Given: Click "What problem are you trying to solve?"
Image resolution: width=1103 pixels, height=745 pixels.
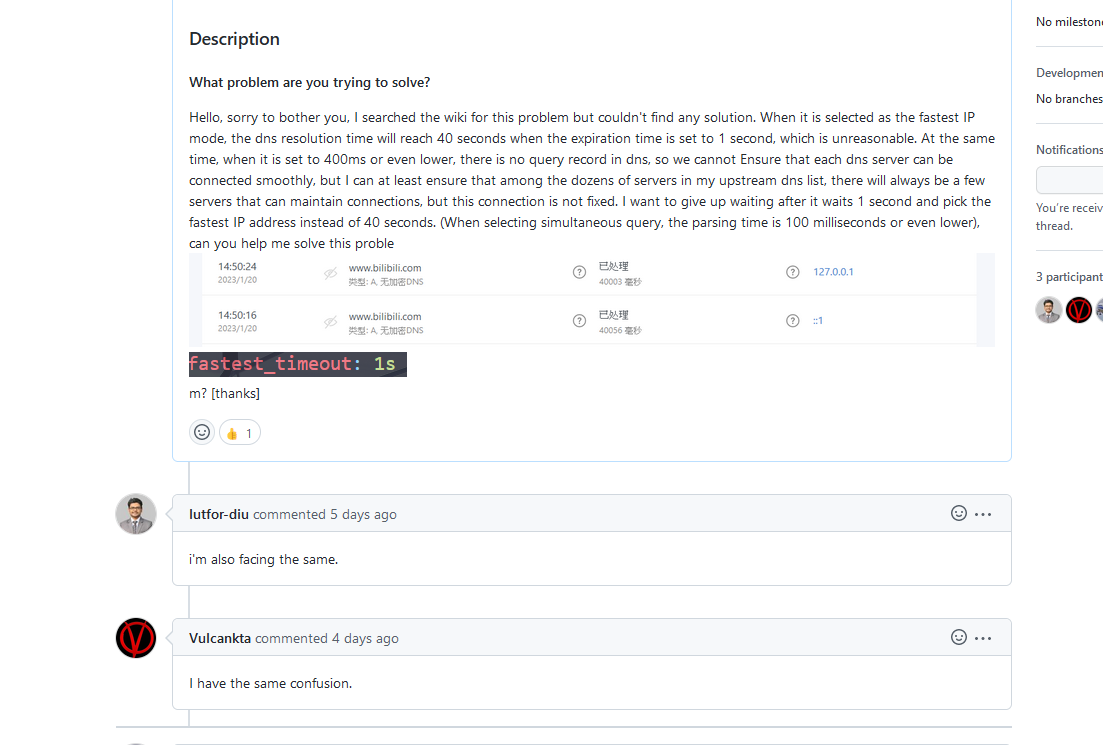Looking at the screenshot, I should 310,82.
